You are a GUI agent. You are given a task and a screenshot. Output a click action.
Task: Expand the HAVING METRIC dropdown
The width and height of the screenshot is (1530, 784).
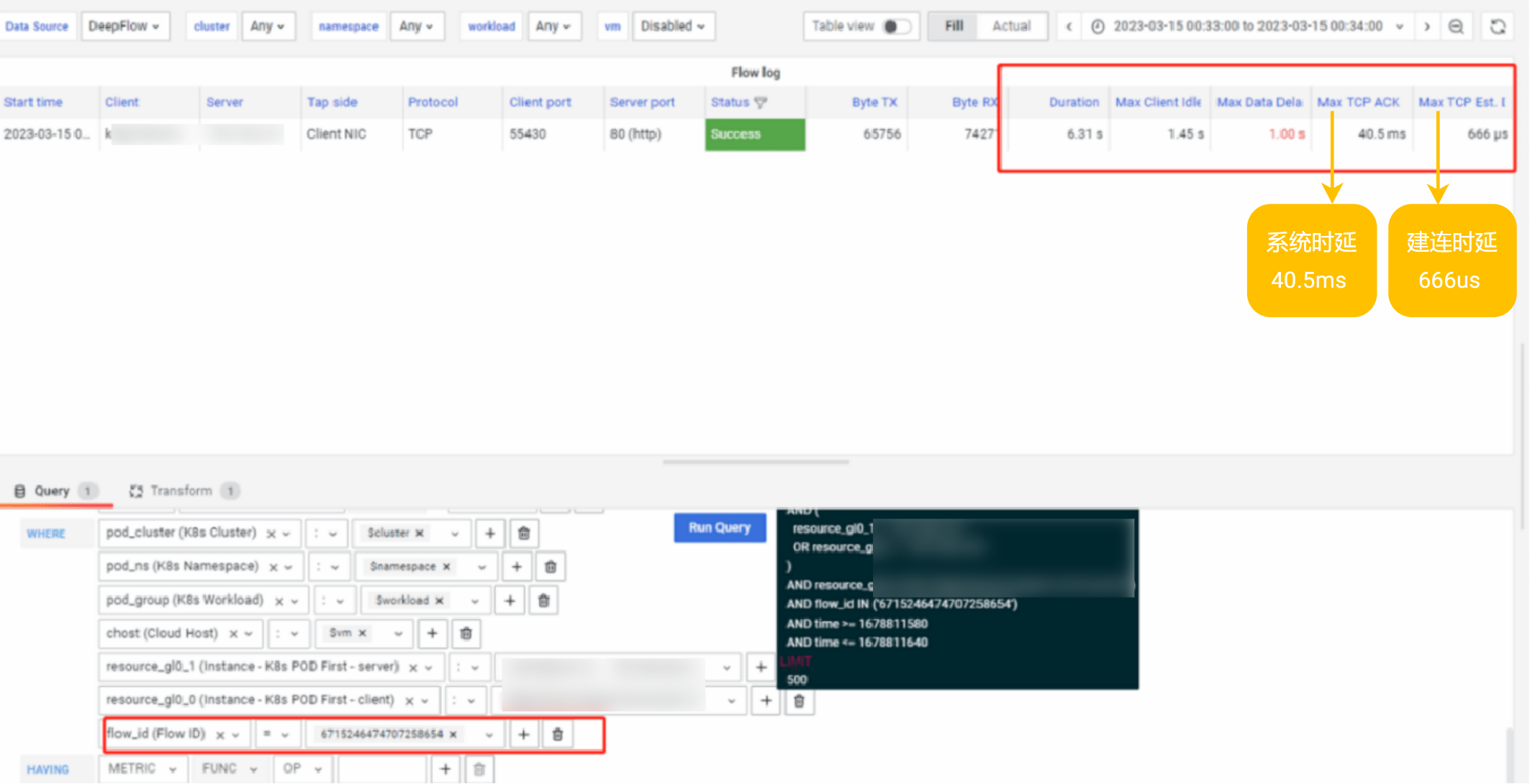coord(142,769)
